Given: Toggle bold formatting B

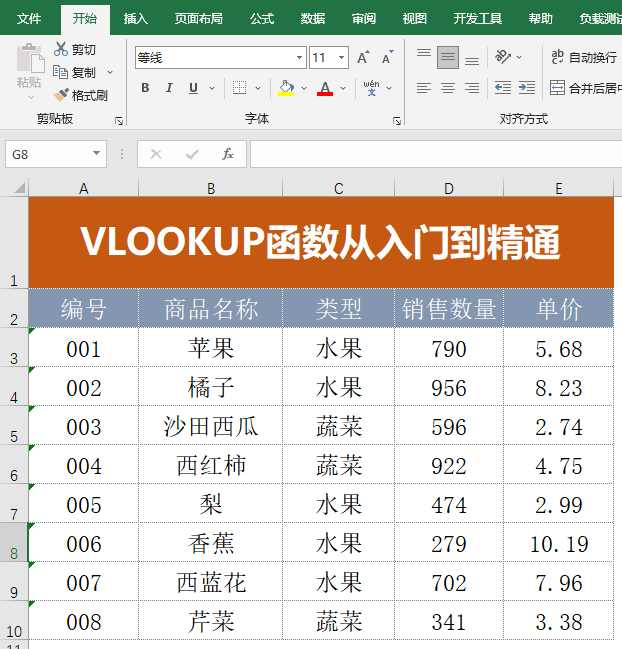Looking at the screenshot, I should tap(145, 88).
